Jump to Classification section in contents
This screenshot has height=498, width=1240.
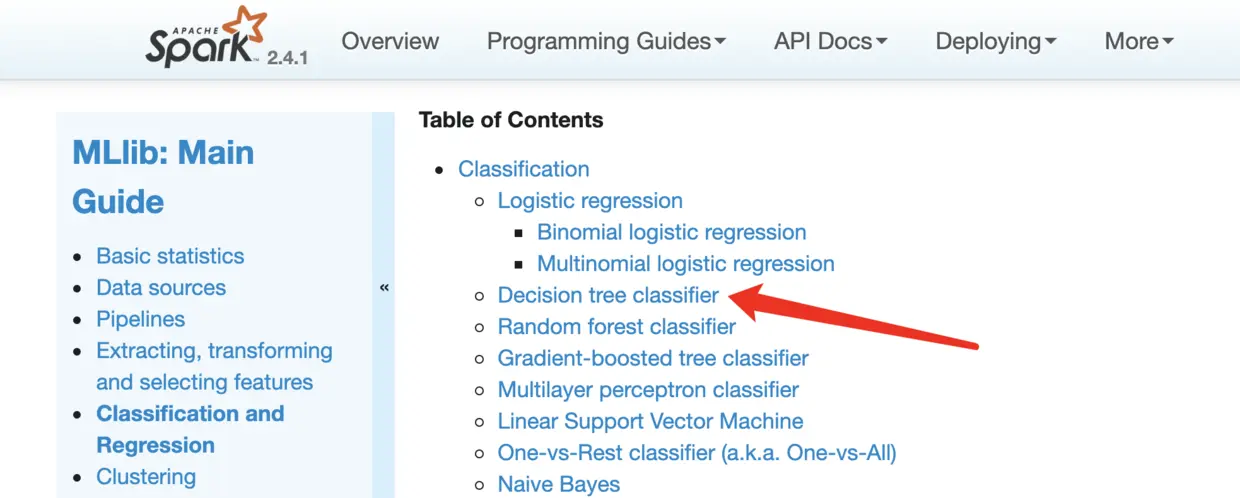[524, 169]
